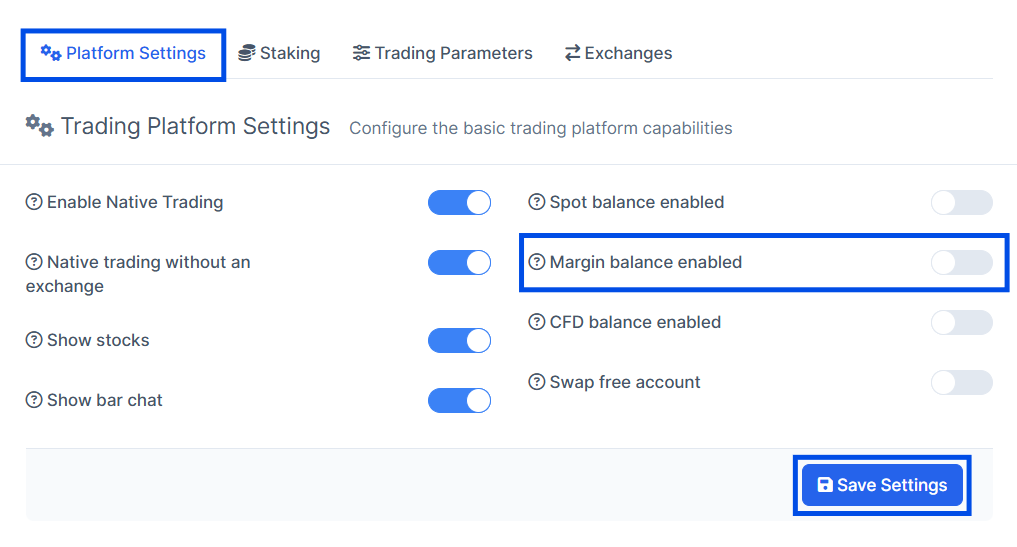This screenshot has width=1017, height=547.
Task: Toggle off Show bar chat
Action: [459, 400]
